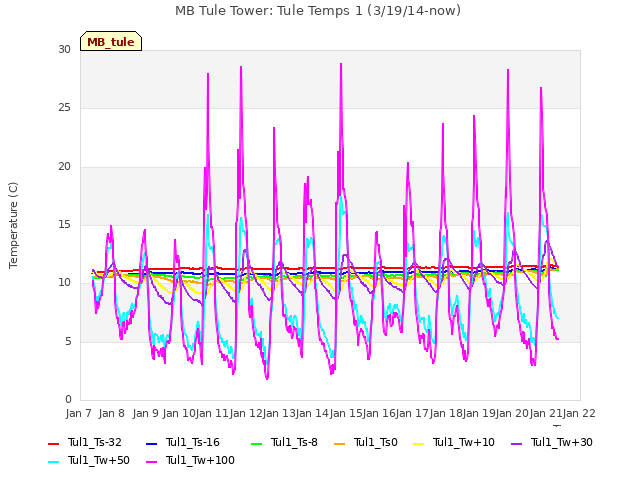The image size is (640, 480).
Task: Select the chart title text
Action: 318,11
